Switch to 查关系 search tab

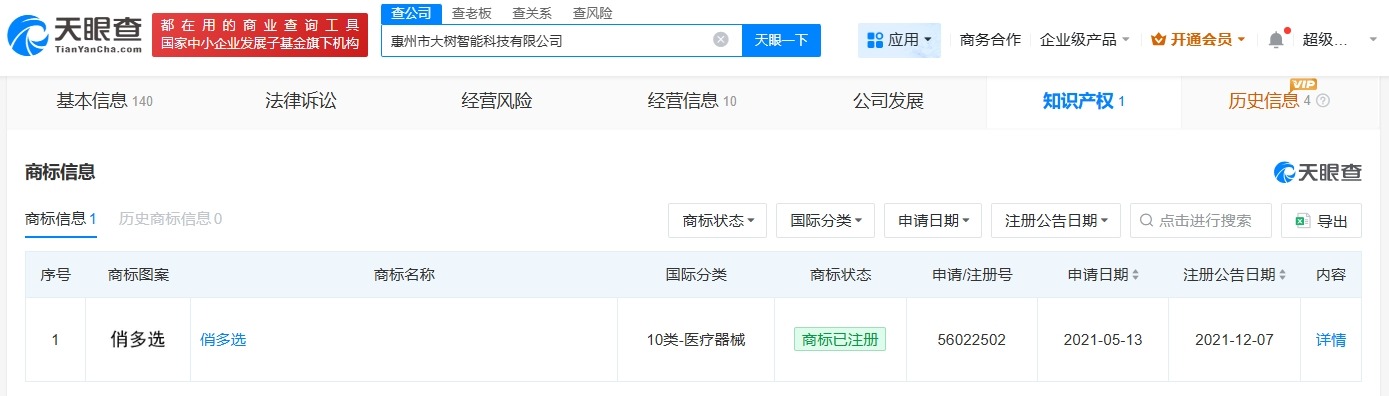[532, 13]
